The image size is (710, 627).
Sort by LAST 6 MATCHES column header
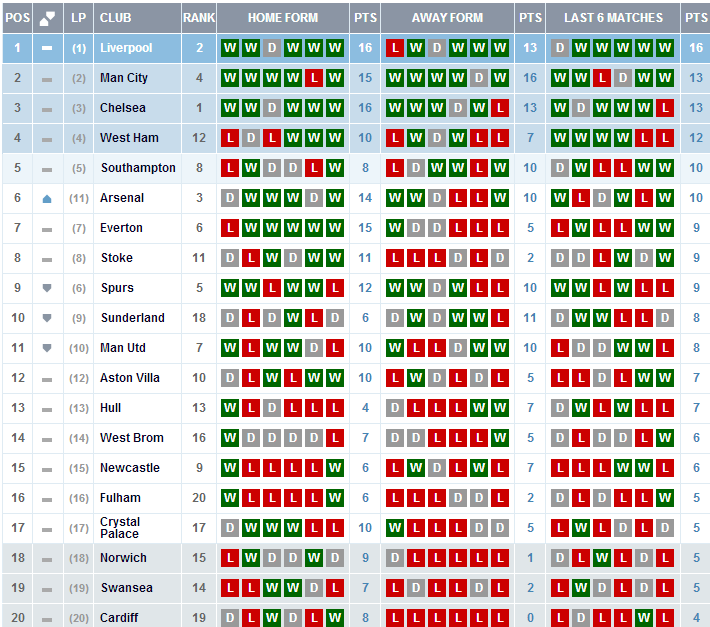pyautogui.click(x=613, y=18)
